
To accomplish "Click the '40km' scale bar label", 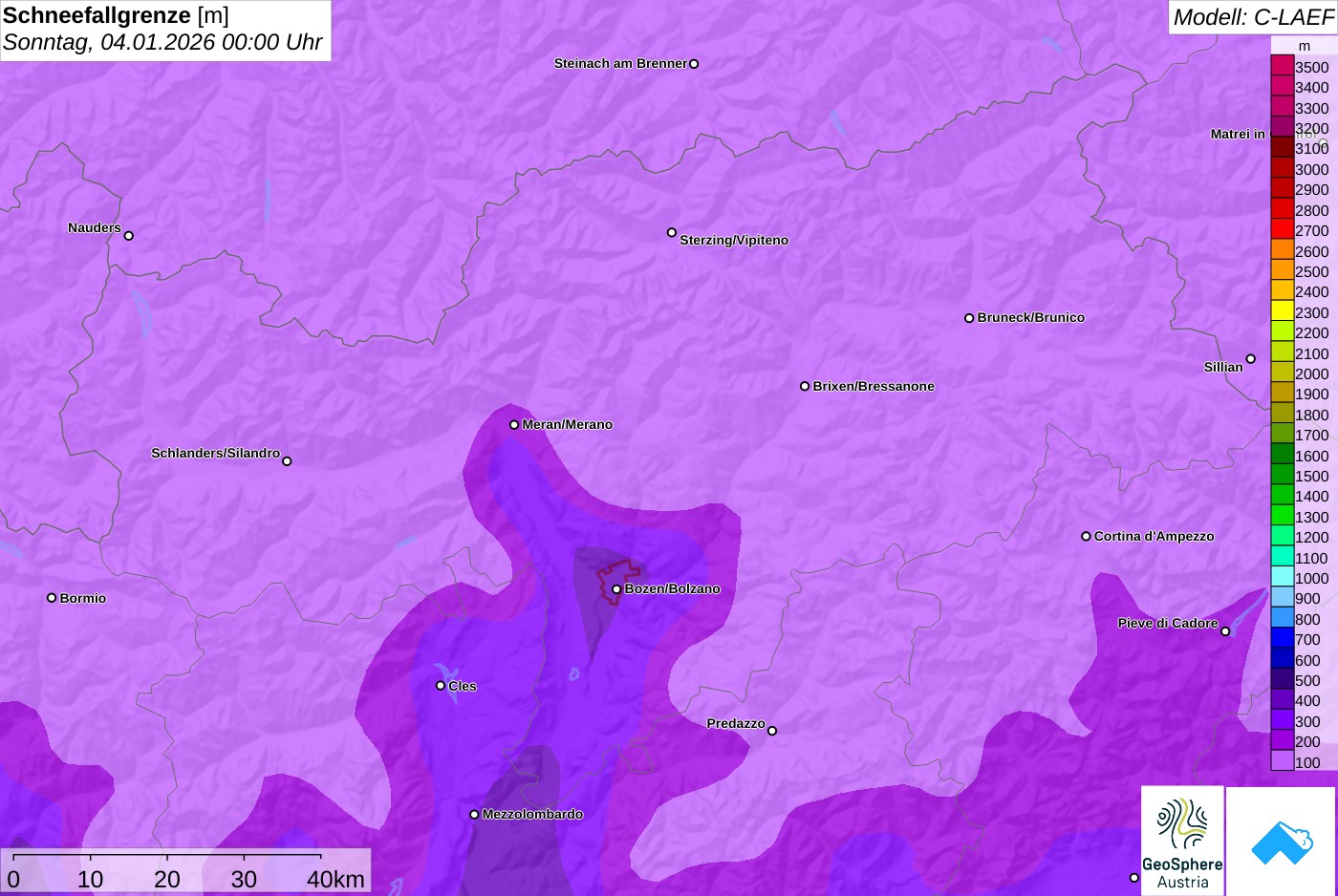I will [335, 879].
